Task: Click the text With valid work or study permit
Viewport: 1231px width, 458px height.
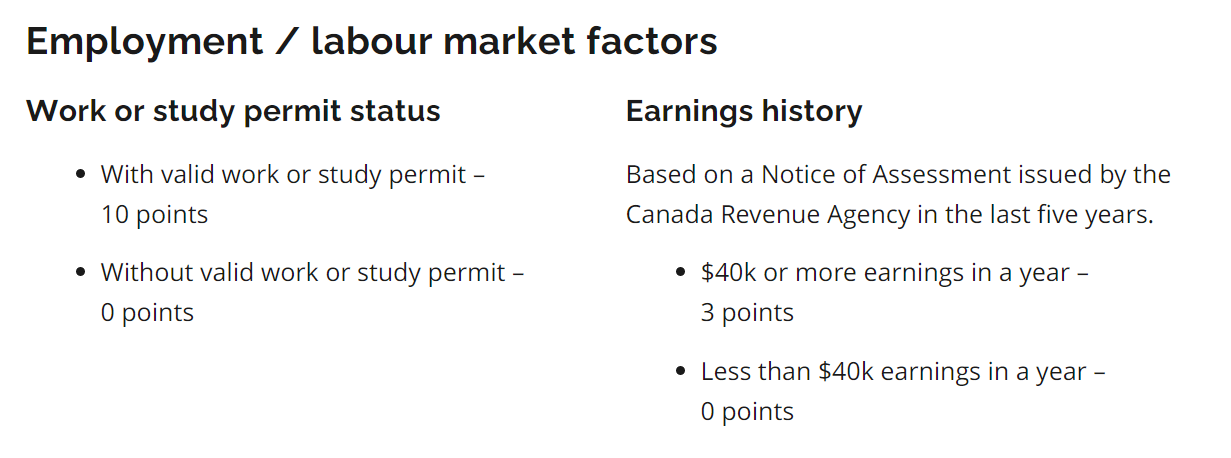Action: click(284, 174)
